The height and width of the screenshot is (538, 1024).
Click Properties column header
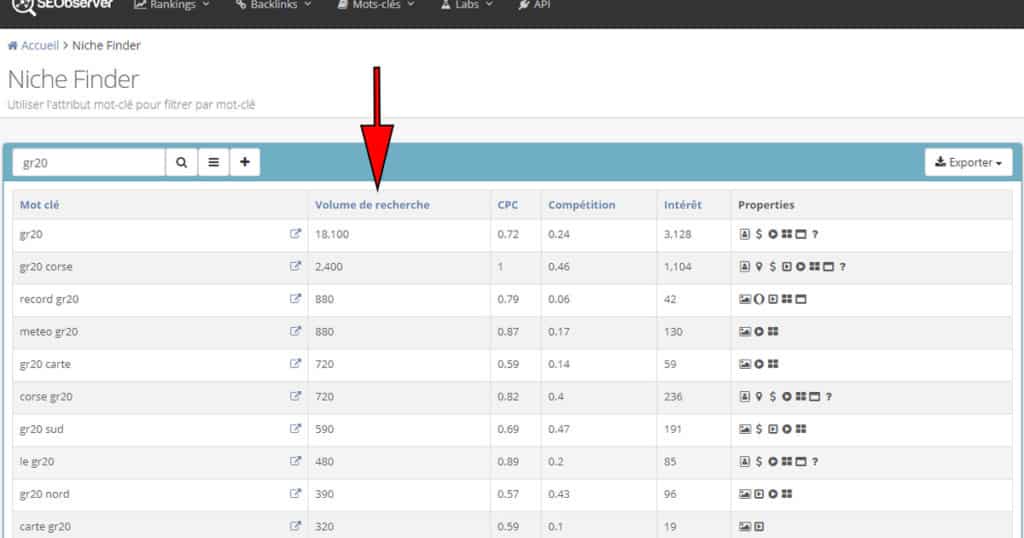coord(766,205)
